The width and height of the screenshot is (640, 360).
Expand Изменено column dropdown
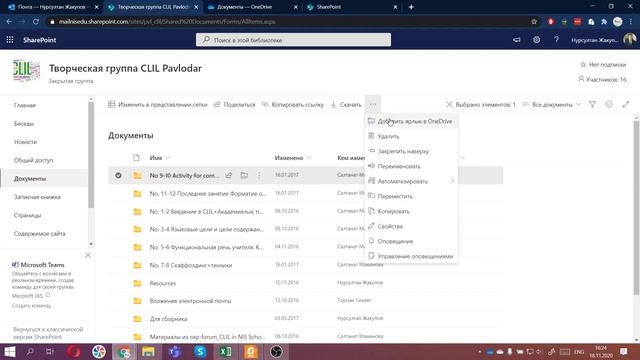(x=309, y=158)
